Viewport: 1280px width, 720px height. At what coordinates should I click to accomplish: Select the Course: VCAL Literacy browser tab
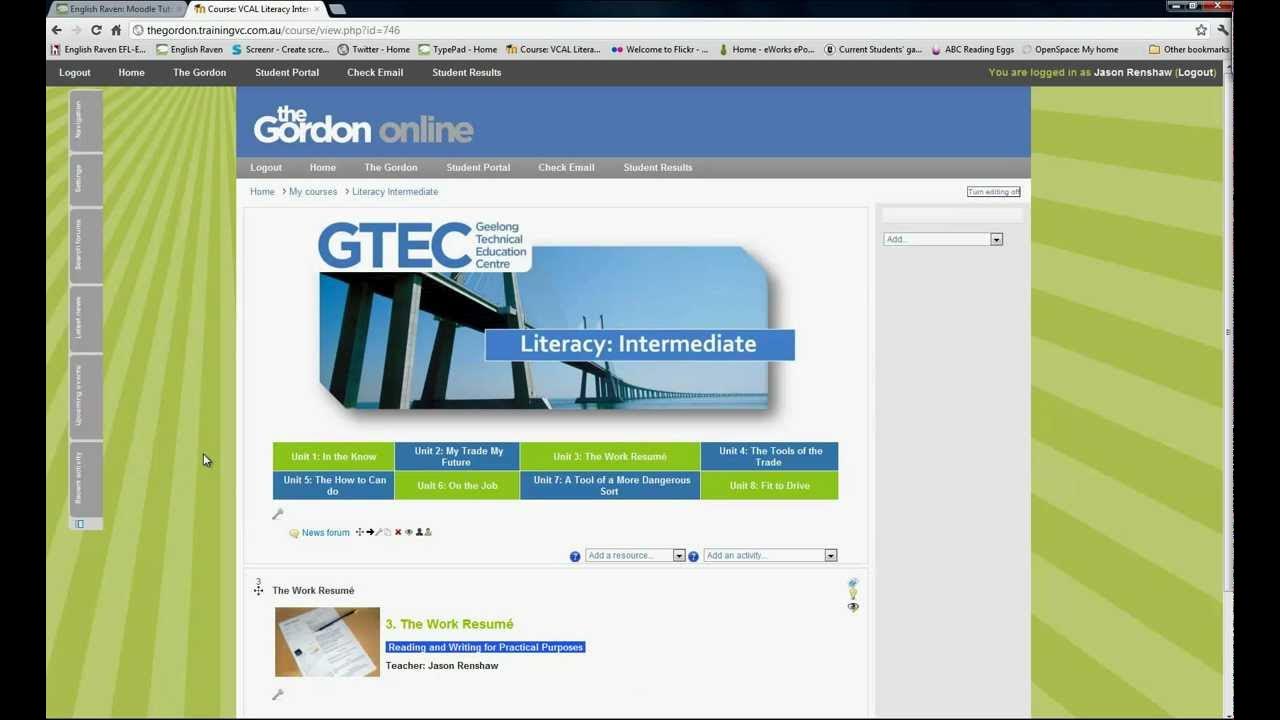click(x=256, y=9)
